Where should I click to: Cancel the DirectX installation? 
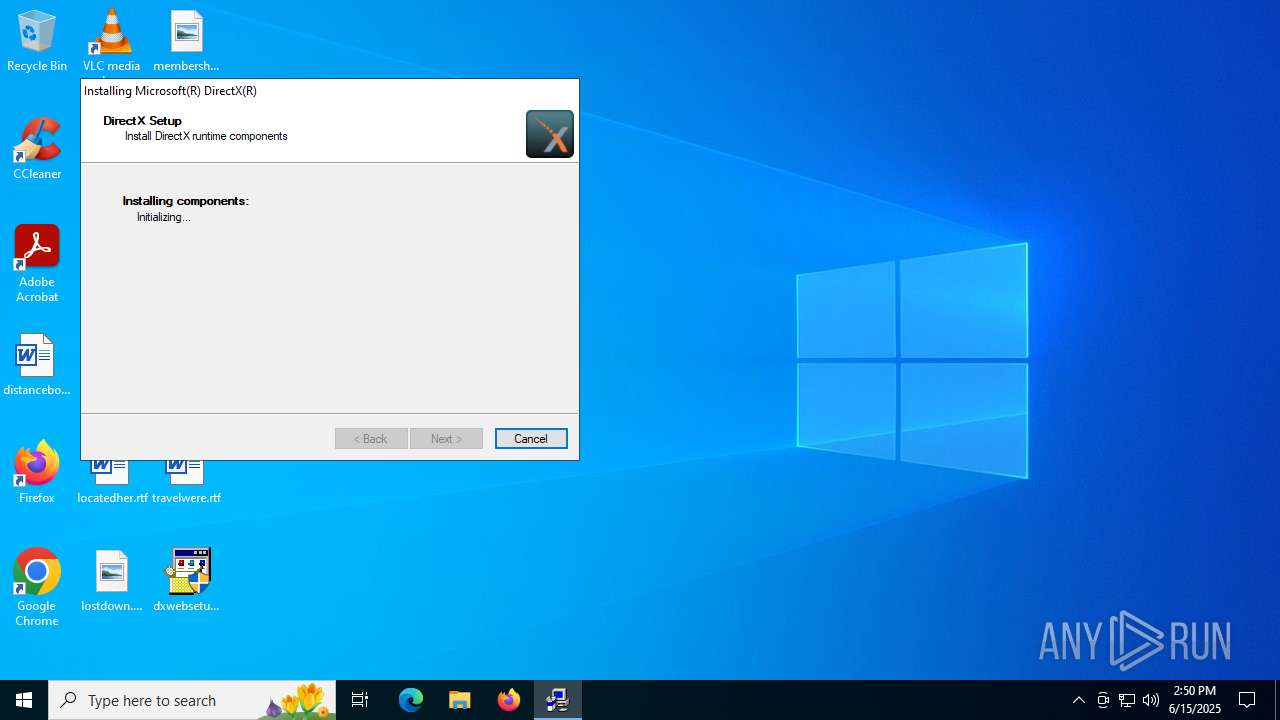531,439
